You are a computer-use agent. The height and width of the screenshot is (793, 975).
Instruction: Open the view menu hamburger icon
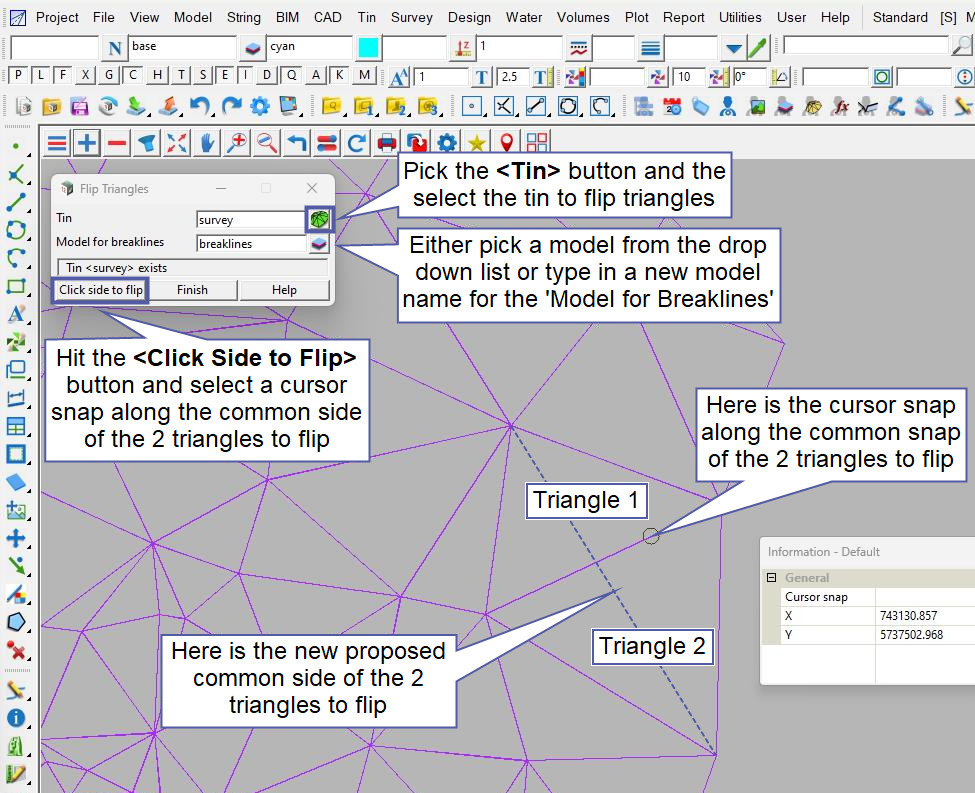tap(57, 144)
